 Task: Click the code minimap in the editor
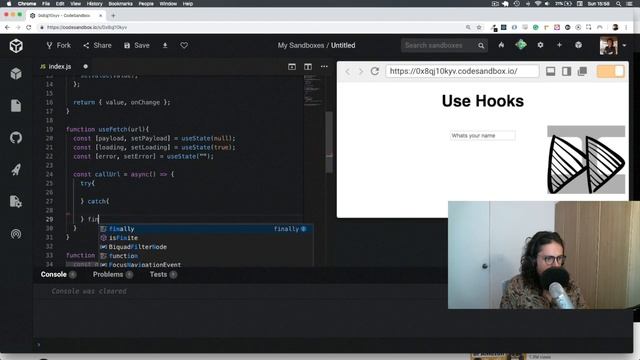313,90
